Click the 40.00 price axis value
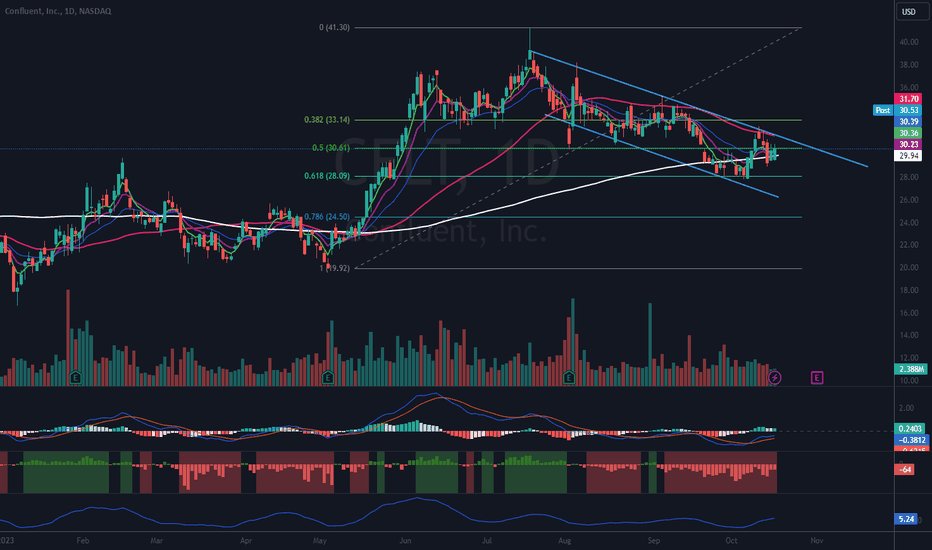This screenshot has height=550, width=932. pos(909,42)
